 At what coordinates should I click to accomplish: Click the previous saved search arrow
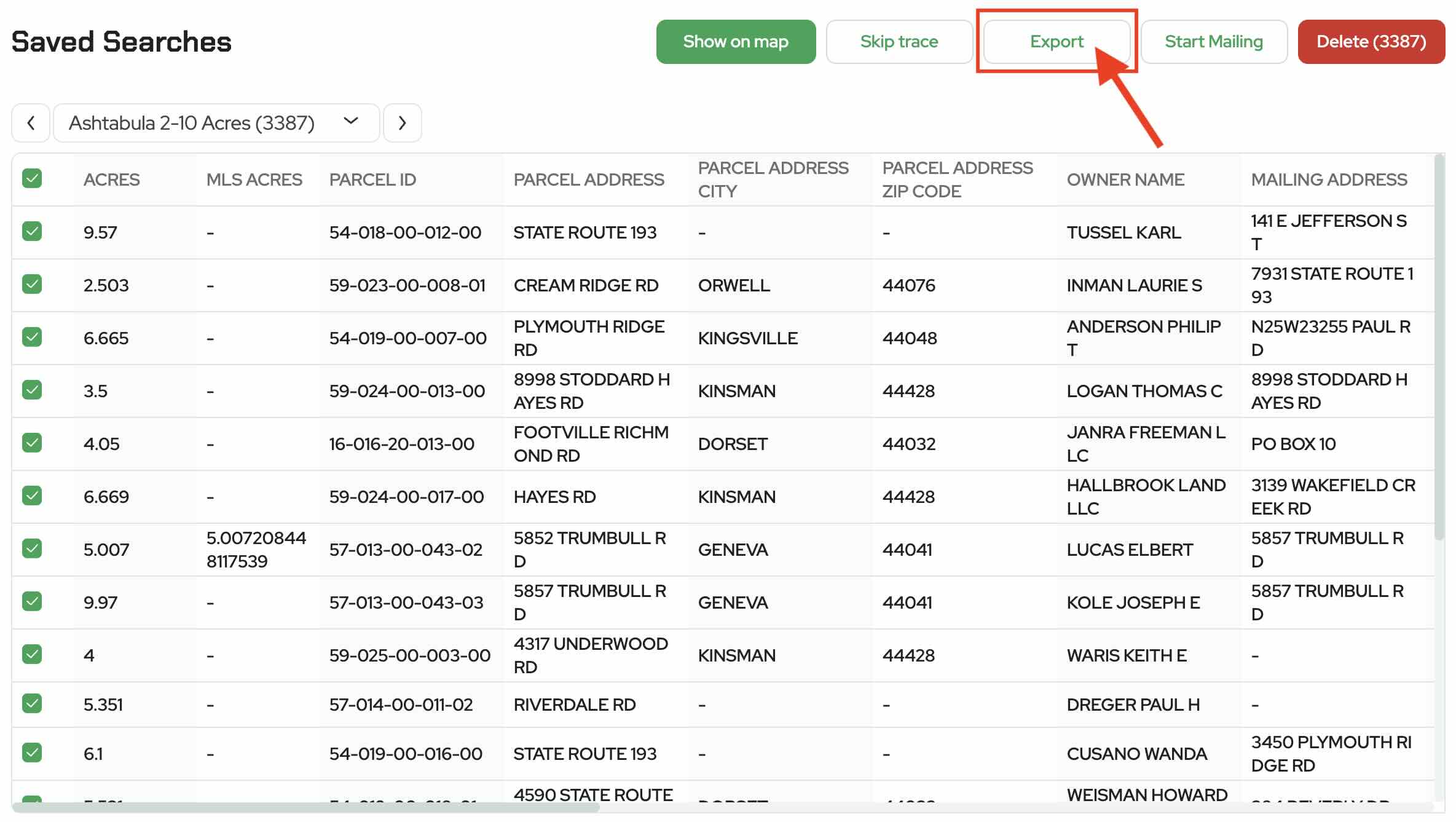[x=31, y=123]
